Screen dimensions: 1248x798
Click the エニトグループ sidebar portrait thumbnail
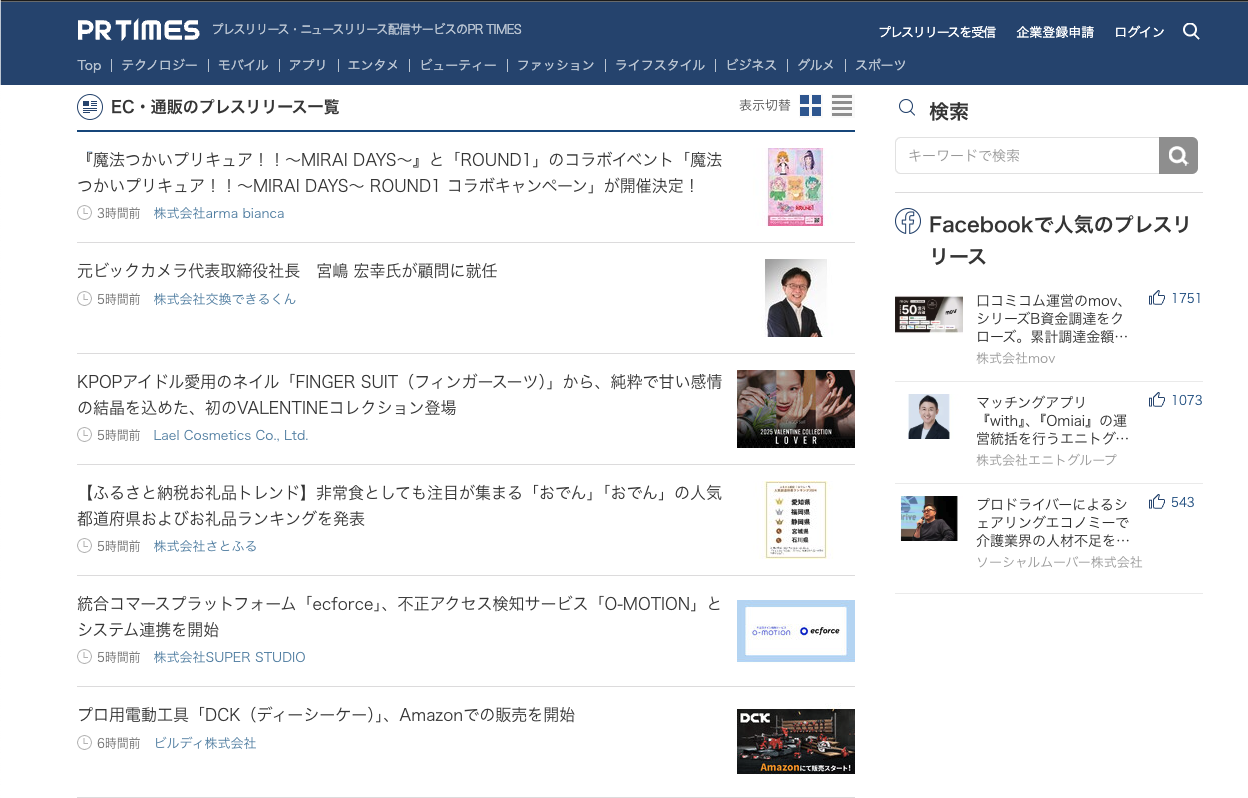(x=929, y=416)
